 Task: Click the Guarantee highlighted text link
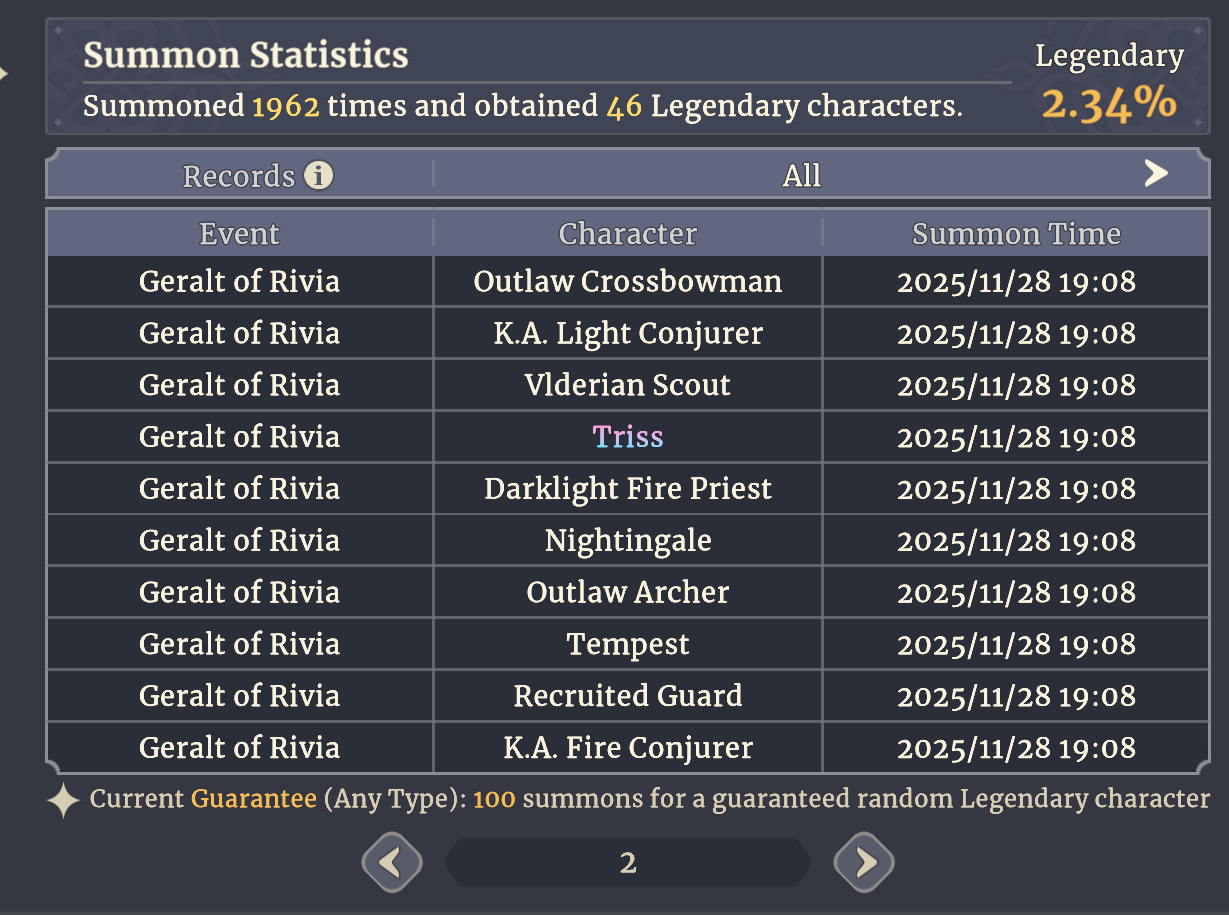(254, 799)
